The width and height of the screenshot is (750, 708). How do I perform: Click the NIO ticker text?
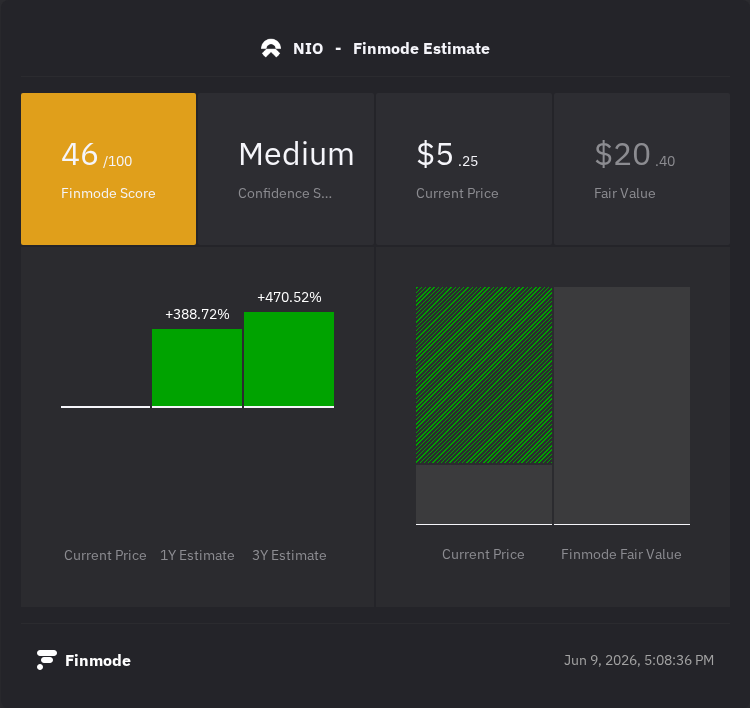[x=308, y=49]
